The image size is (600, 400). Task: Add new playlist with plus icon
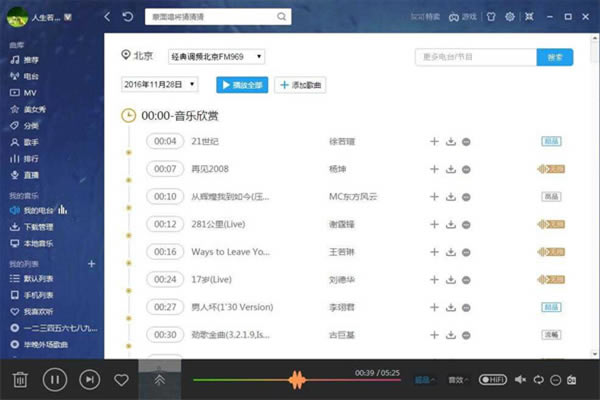click(91, 264)
